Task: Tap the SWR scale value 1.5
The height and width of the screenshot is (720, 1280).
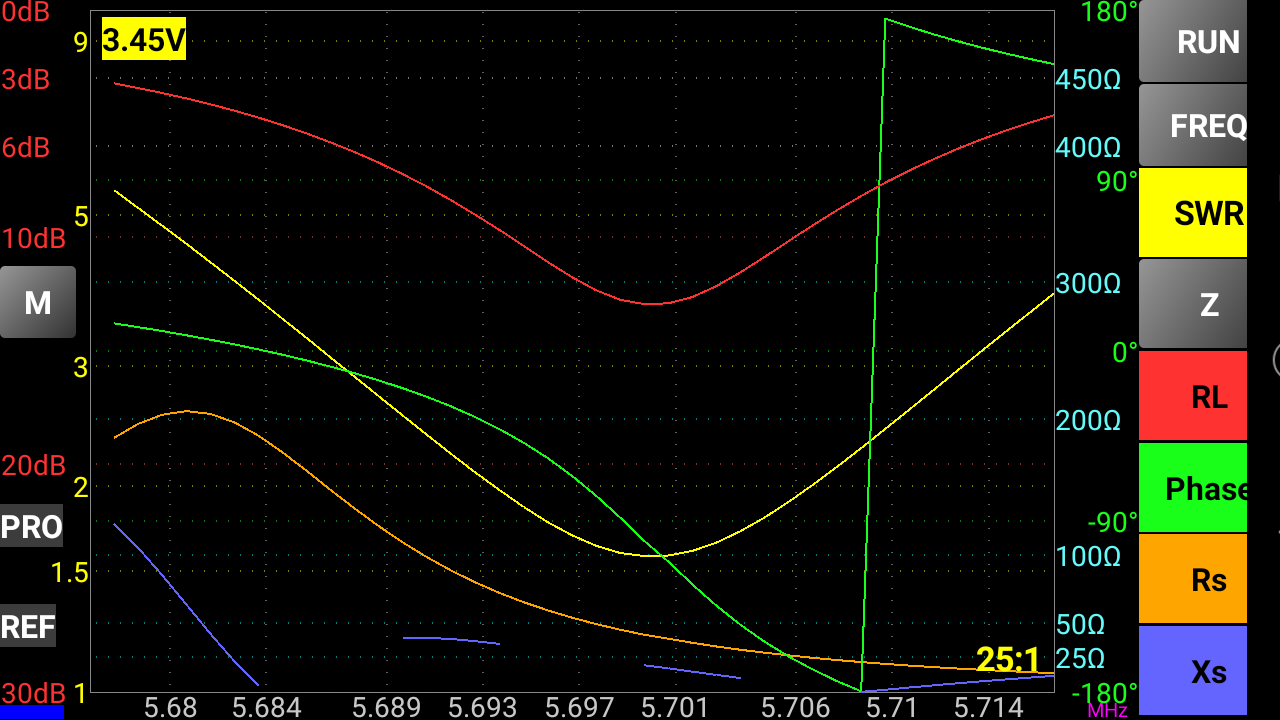Action: tap(68, 573)
